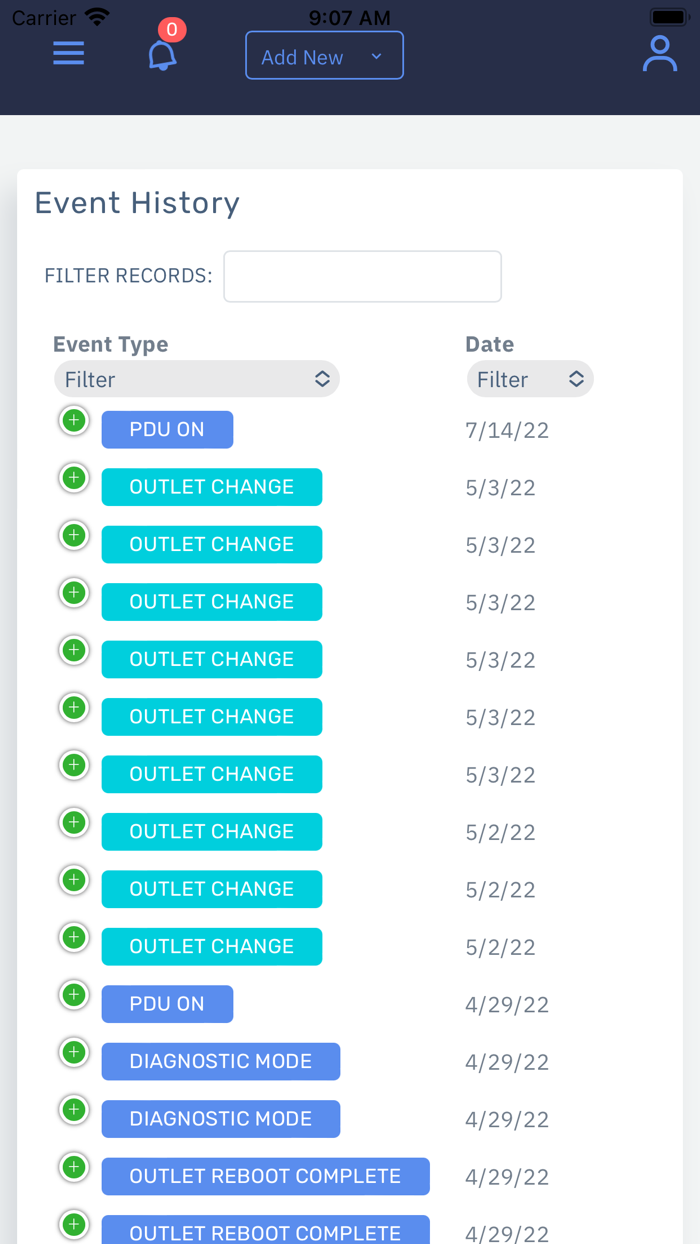Click the last Outlet Change badge dated 5/2/22
Viewport: 700px width, 1244px height.
pyautogui.click(x=211, y=946)
